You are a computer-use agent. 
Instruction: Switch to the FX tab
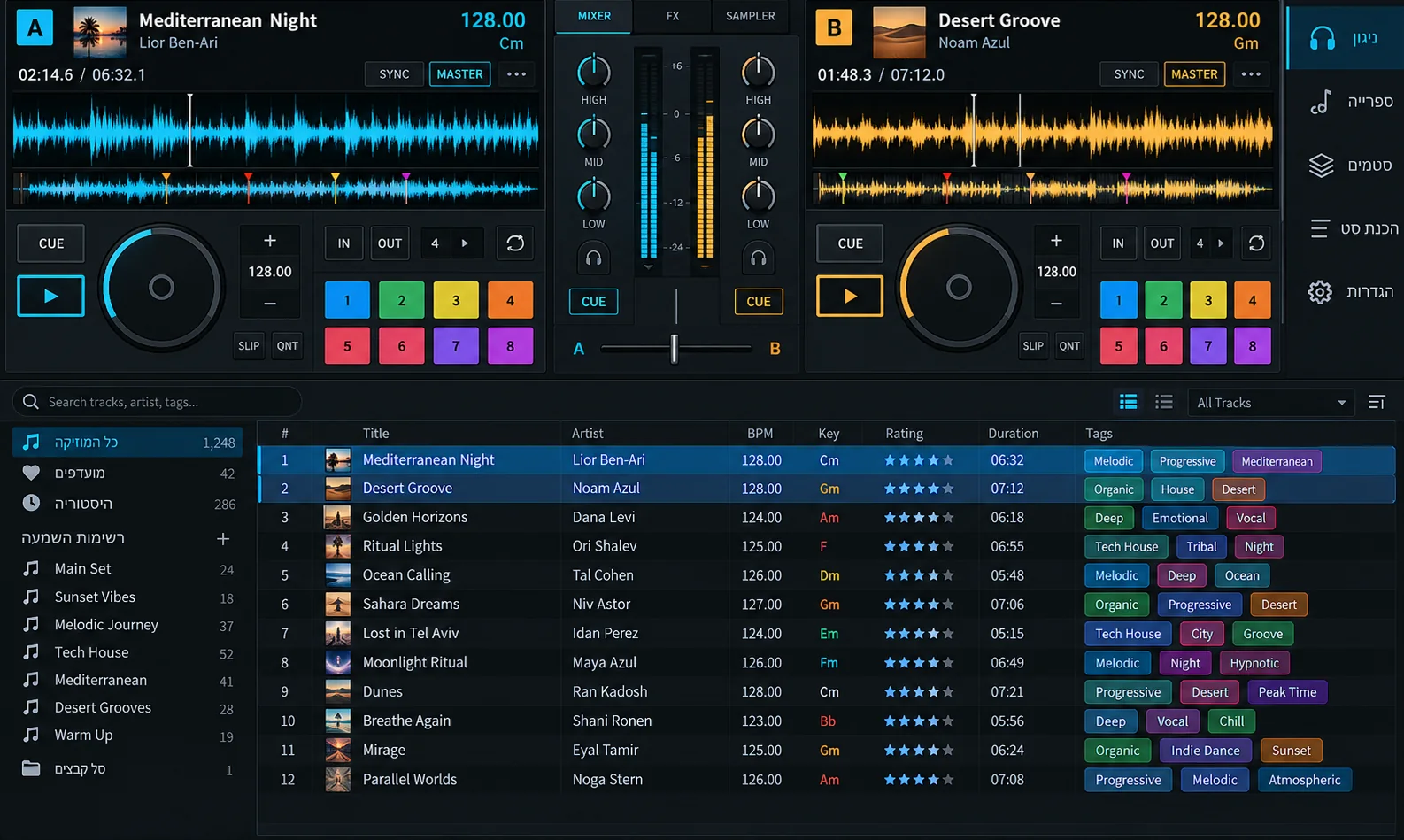click(x=673, y=16)
